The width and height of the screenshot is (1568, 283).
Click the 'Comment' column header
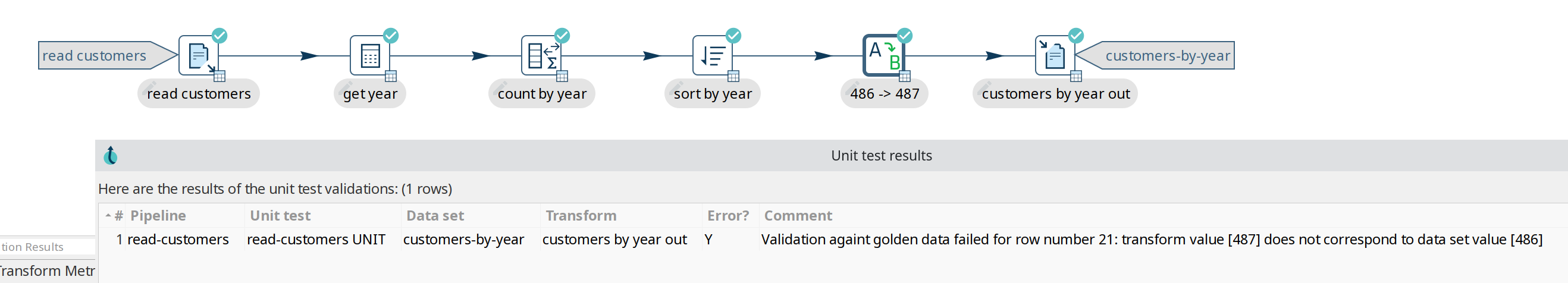click(798, 215)
